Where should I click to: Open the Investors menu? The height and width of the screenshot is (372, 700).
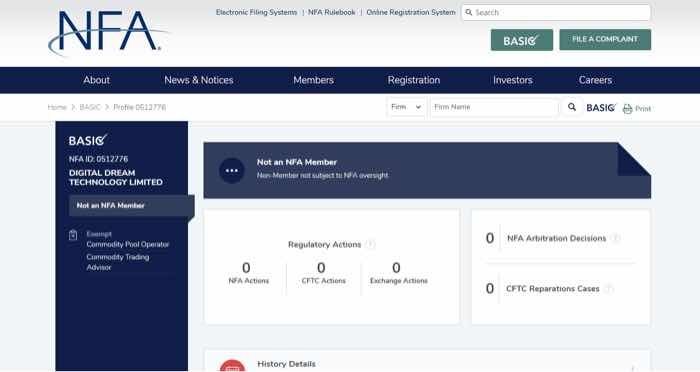(x=512, y=80)
